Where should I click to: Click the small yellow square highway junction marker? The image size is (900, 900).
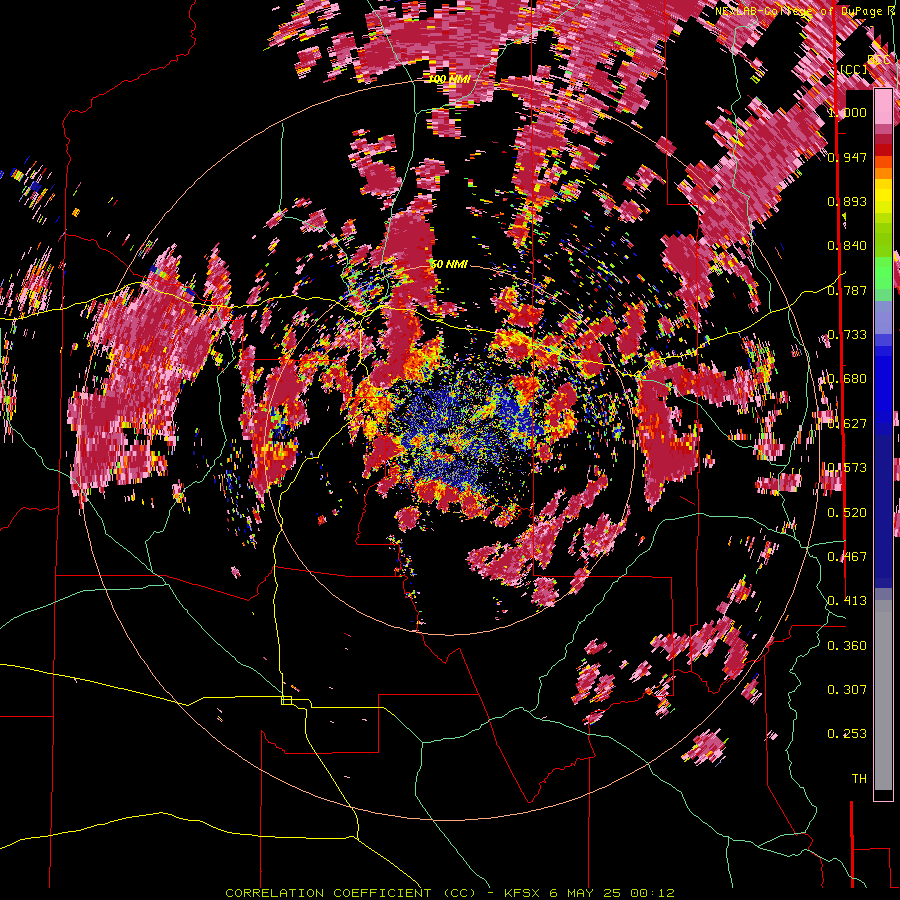[x=286, y=700]
